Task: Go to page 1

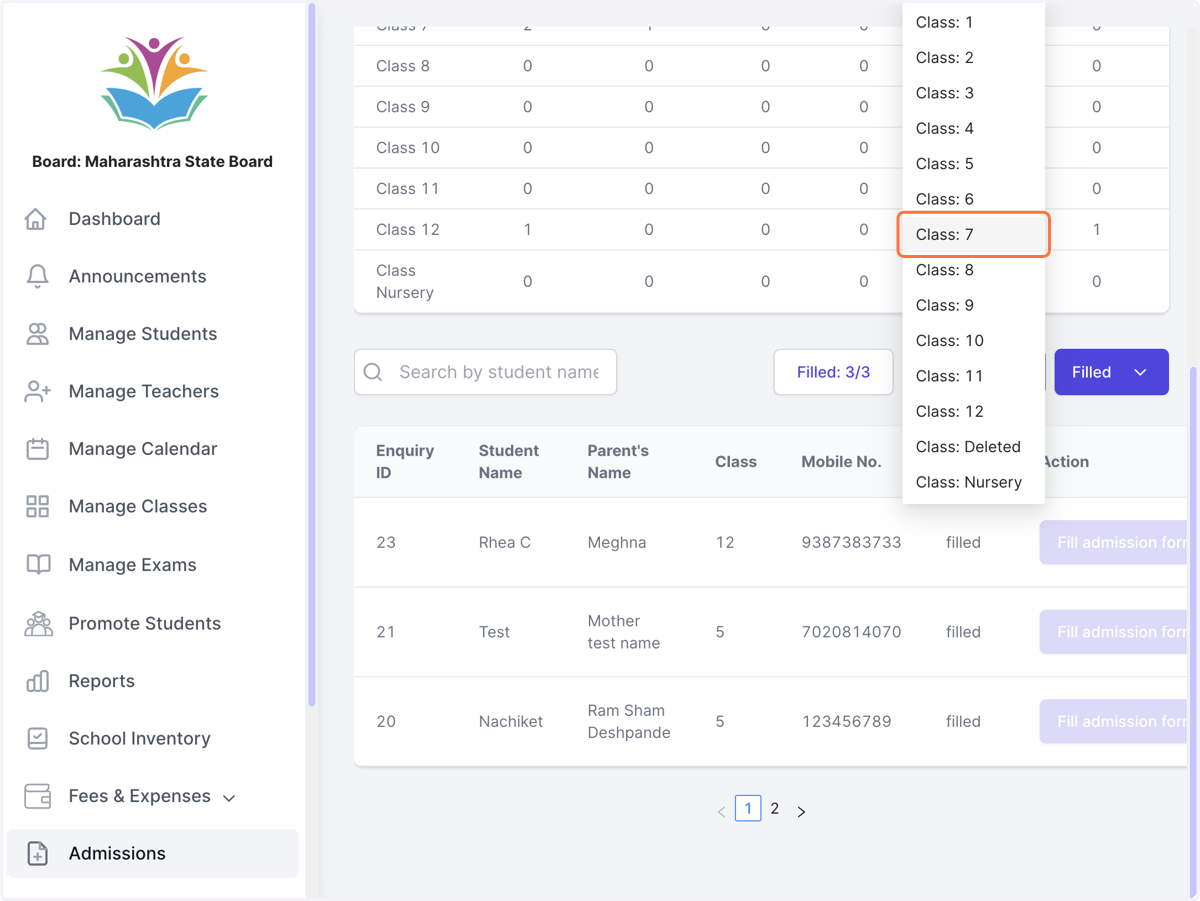Action: (748, 808)
